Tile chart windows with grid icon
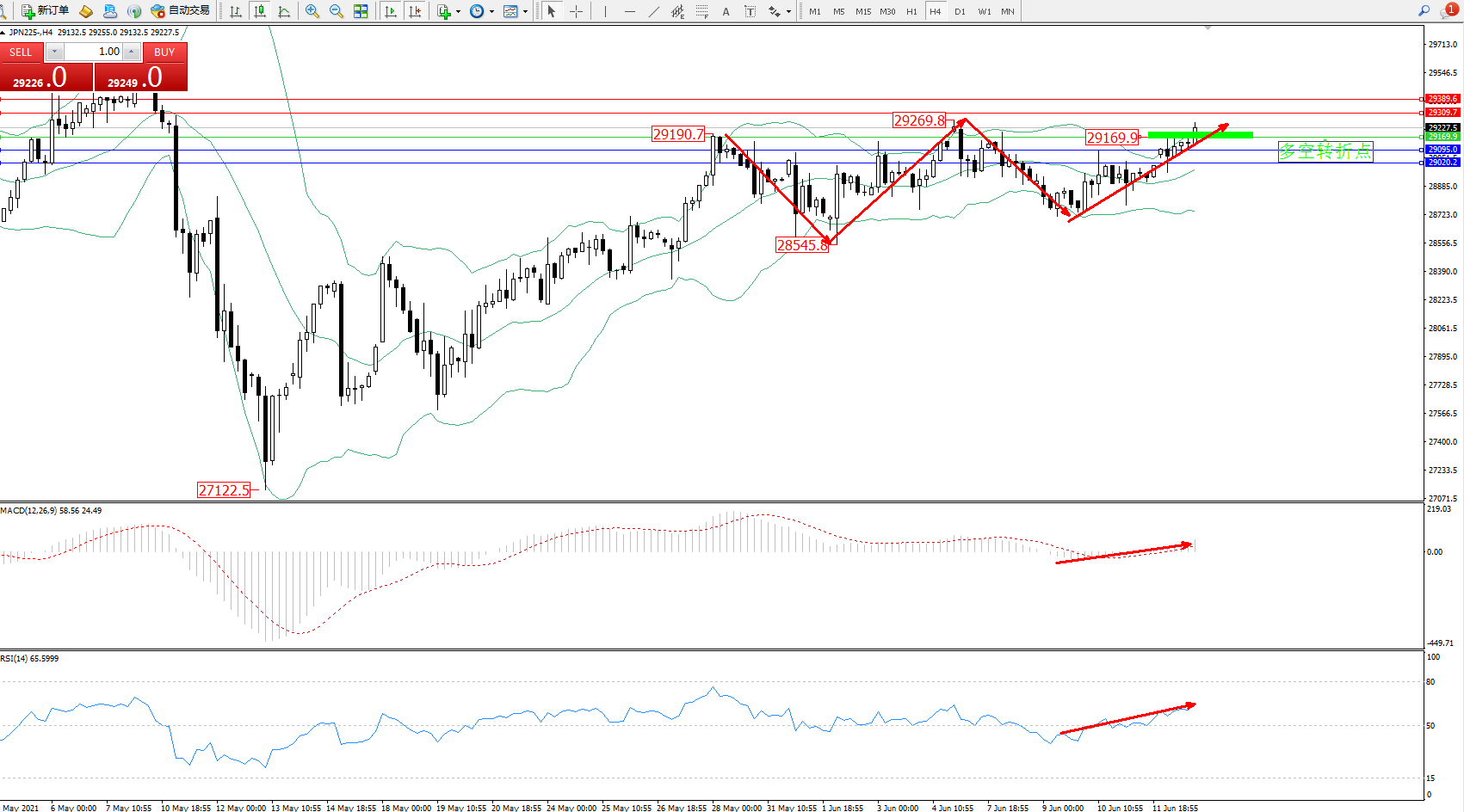Image resolution: width=1464 pixels, height=812 pixels. point(361,11)
